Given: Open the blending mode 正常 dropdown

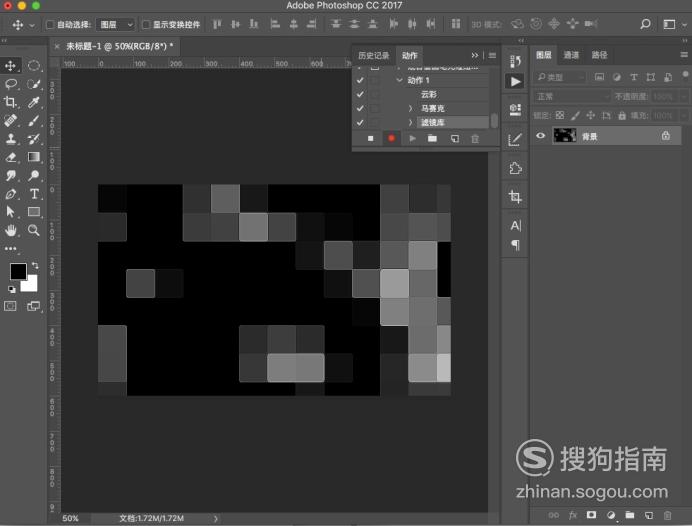Looking at the screenshot, I should (x=572, y=97).
